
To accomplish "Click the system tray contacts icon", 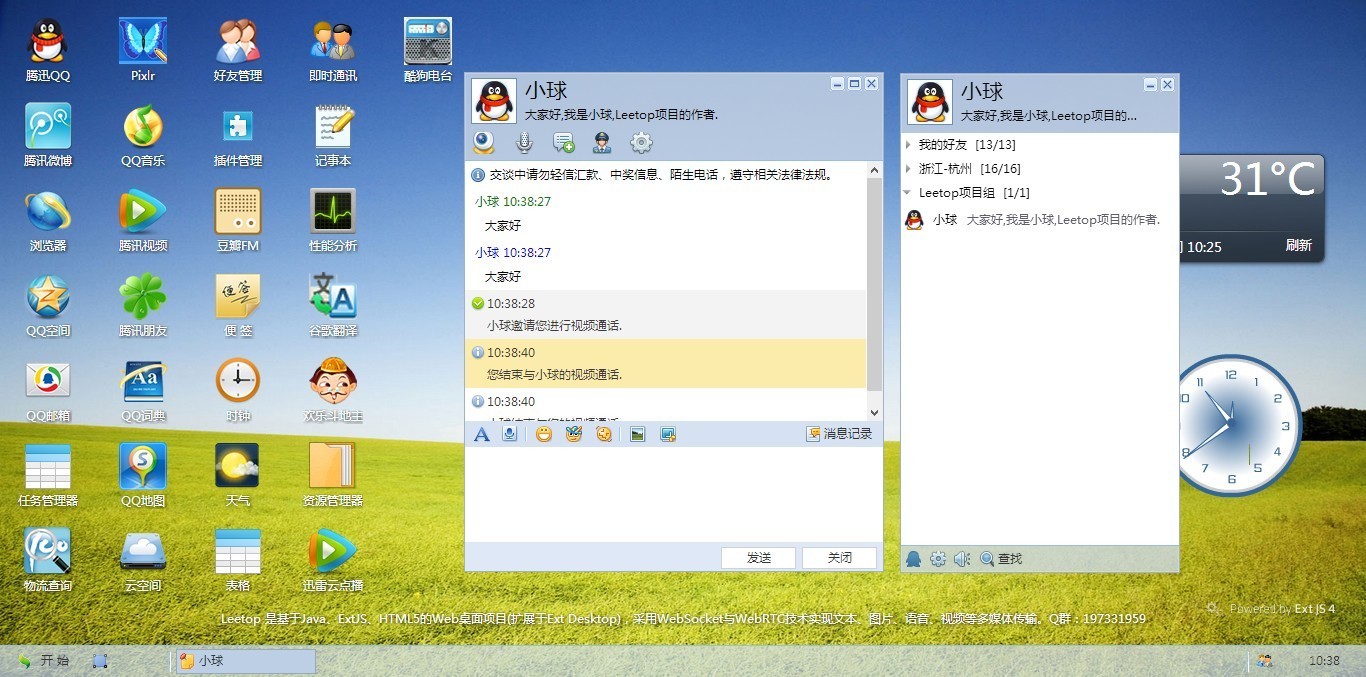I will tap(1265, 661).
